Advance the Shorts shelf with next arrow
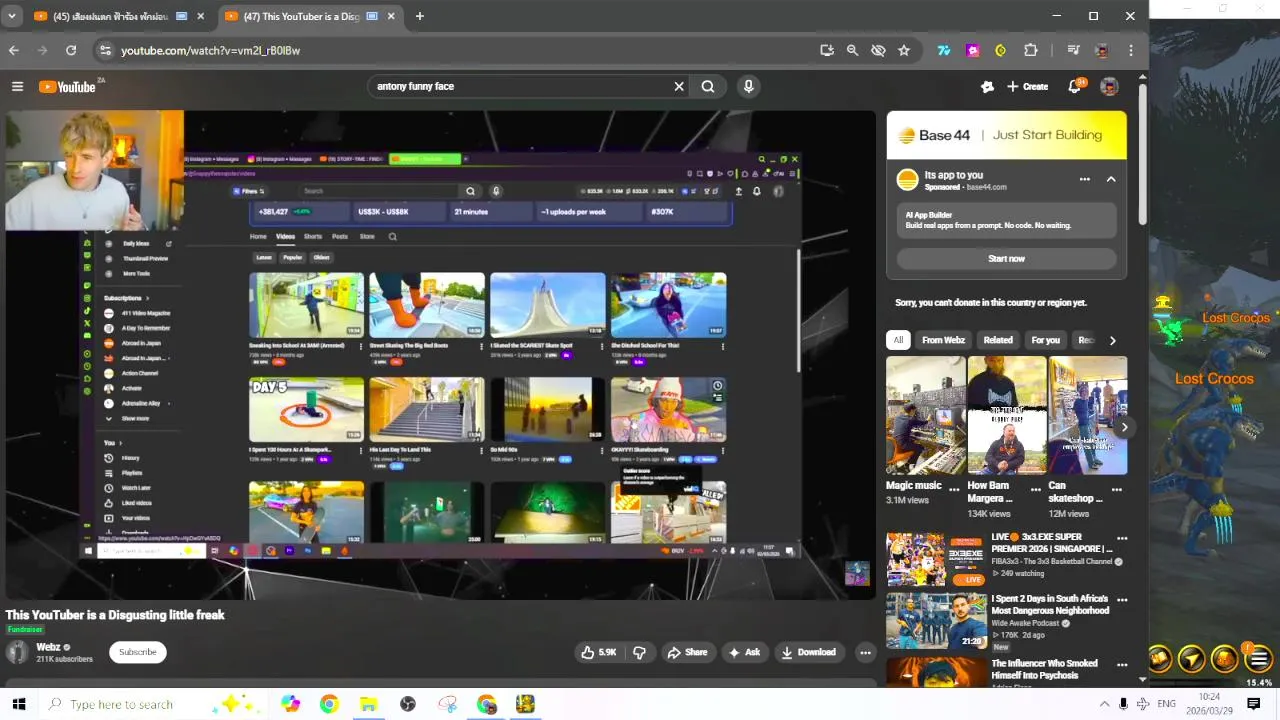 coord(1124,427)
